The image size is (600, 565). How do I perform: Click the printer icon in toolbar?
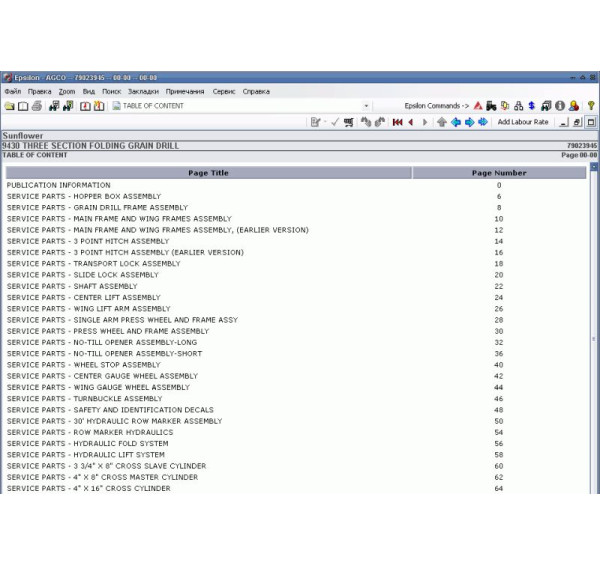pos(37,106)
